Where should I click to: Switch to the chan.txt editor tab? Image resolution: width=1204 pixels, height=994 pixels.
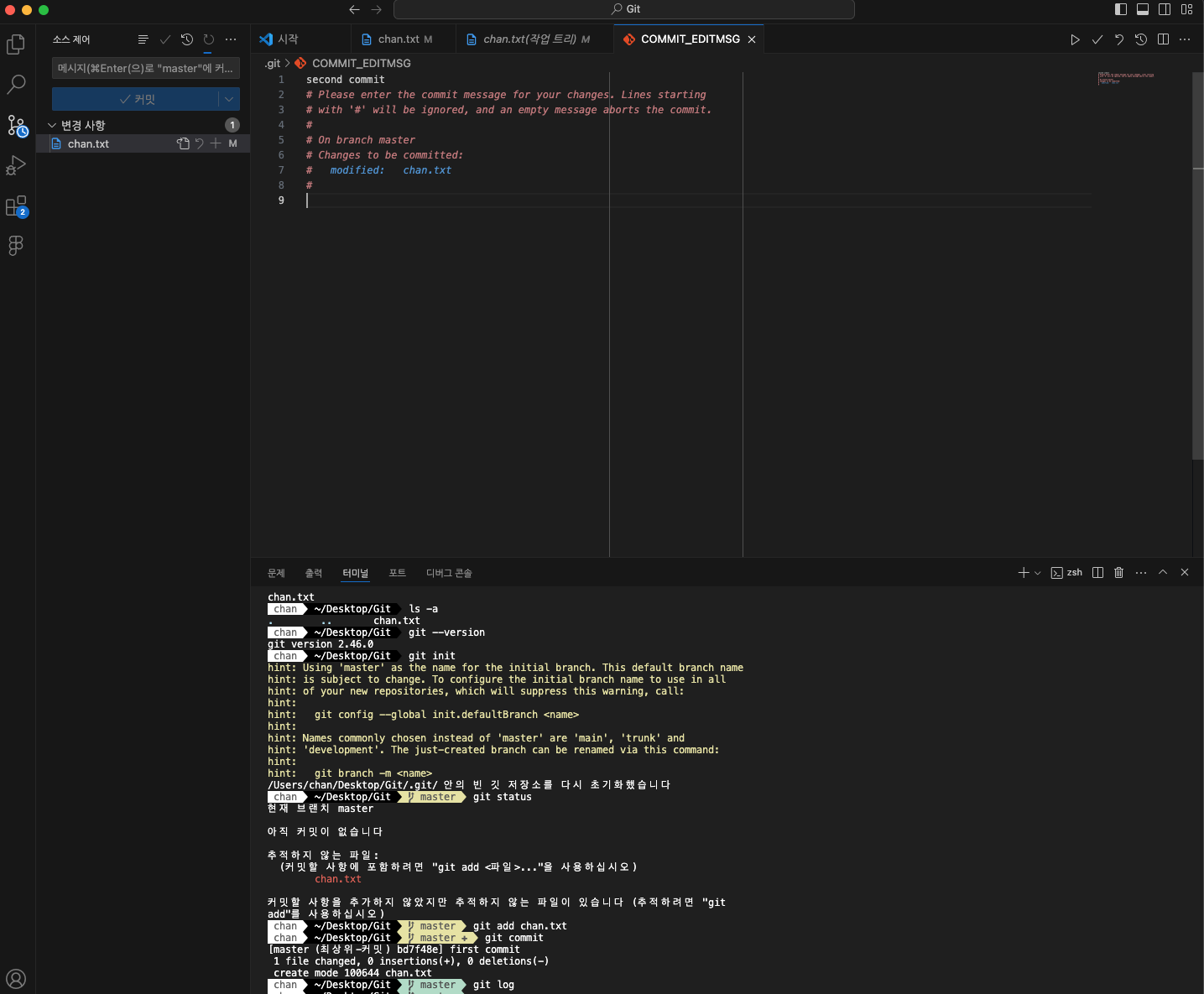coord(404,39)
